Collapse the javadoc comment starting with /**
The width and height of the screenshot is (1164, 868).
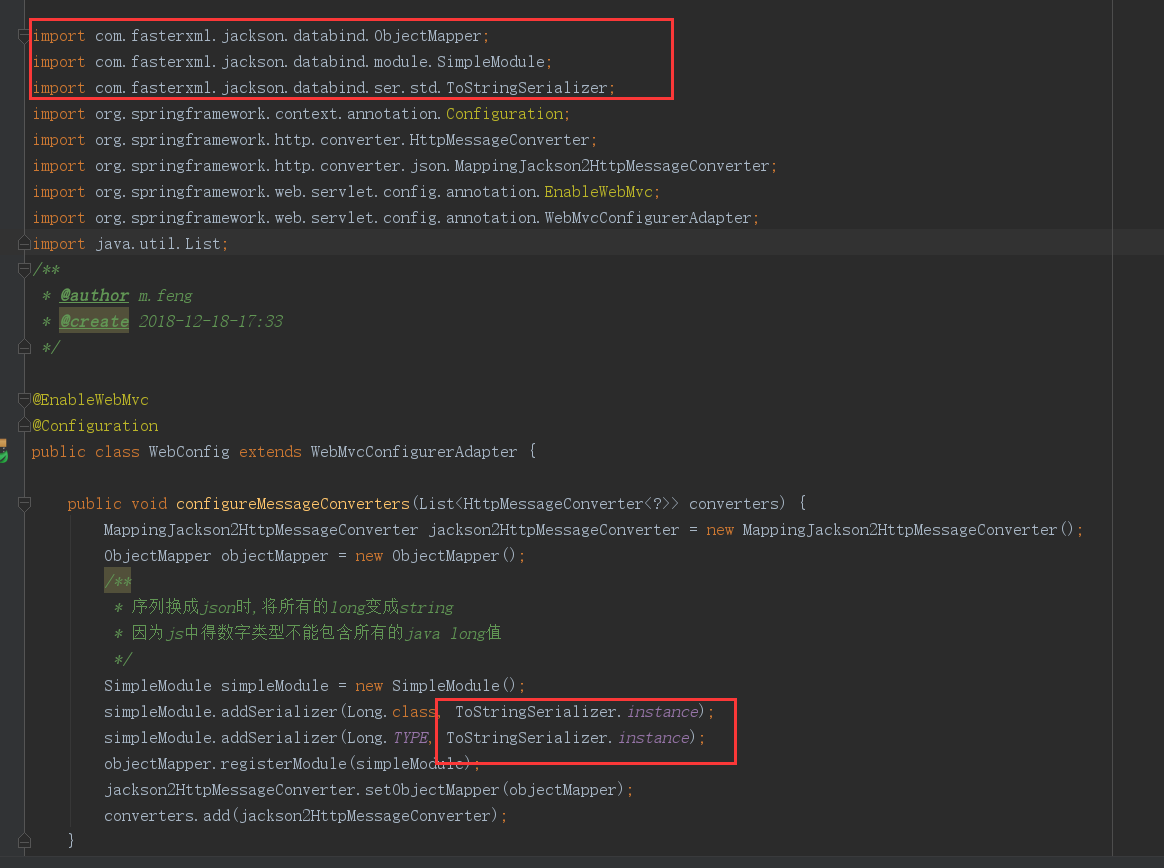(x=24, y=270)
